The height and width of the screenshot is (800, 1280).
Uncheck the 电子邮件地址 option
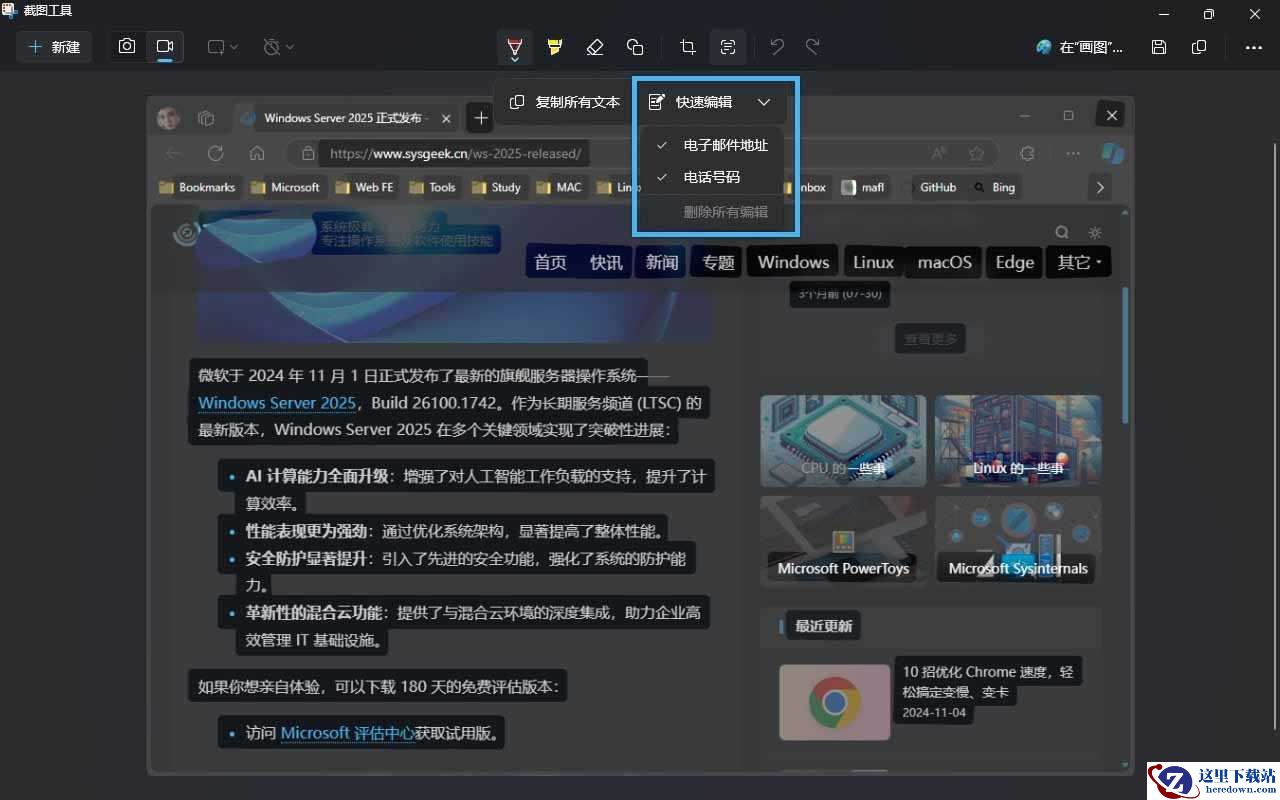coord(713,145)
